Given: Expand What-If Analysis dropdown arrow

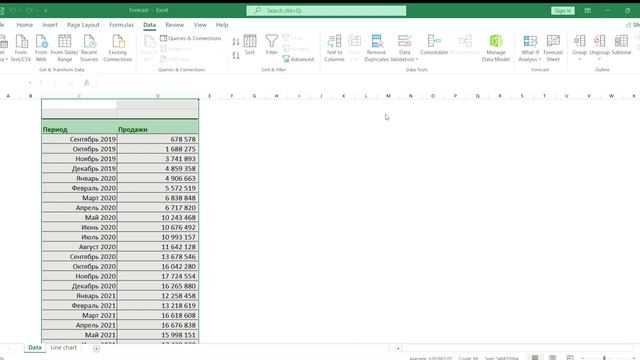Looking at the screenshot, I should coord(540,60).
